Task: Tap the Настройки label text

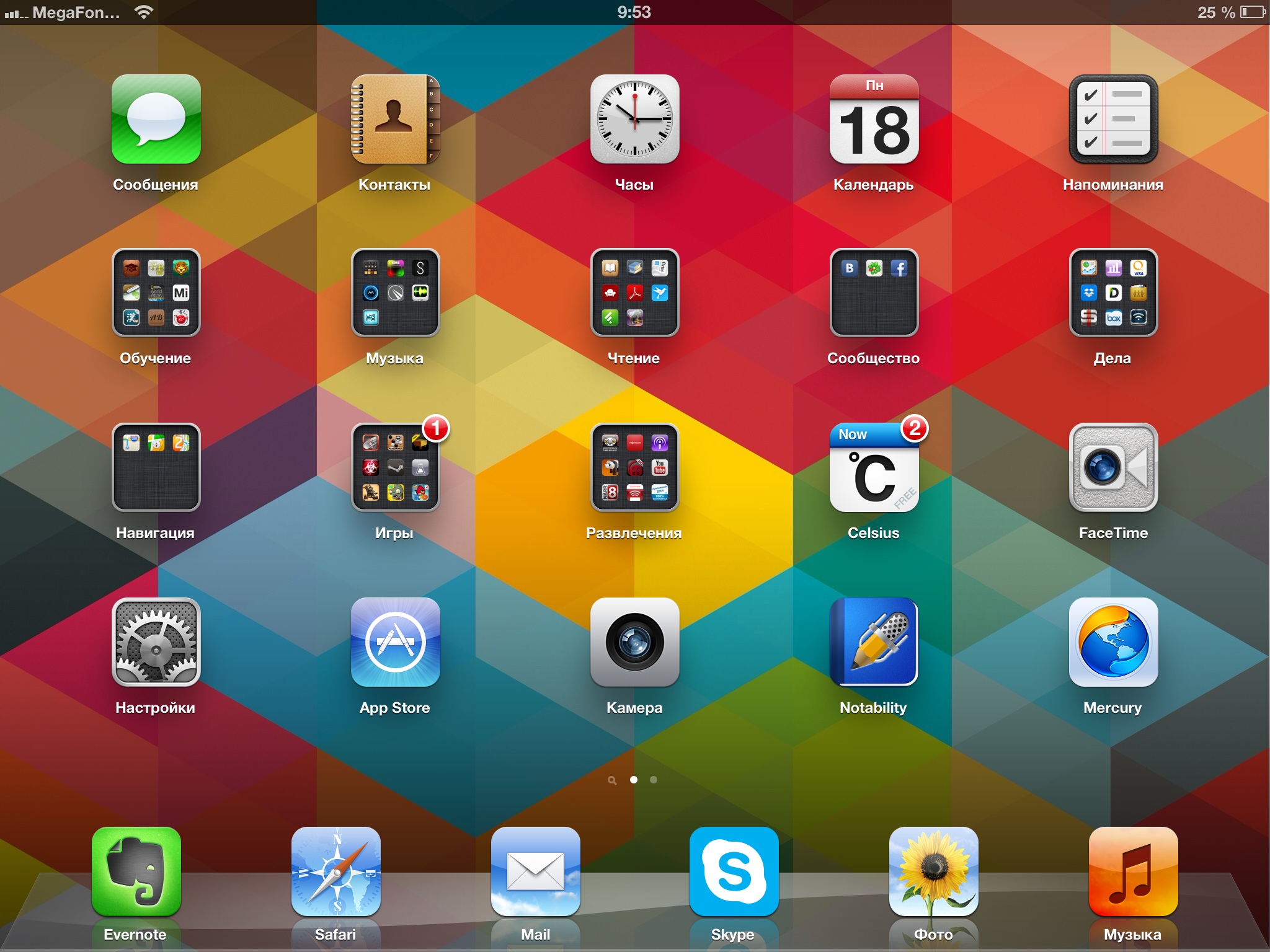Action: pos(156,708)
